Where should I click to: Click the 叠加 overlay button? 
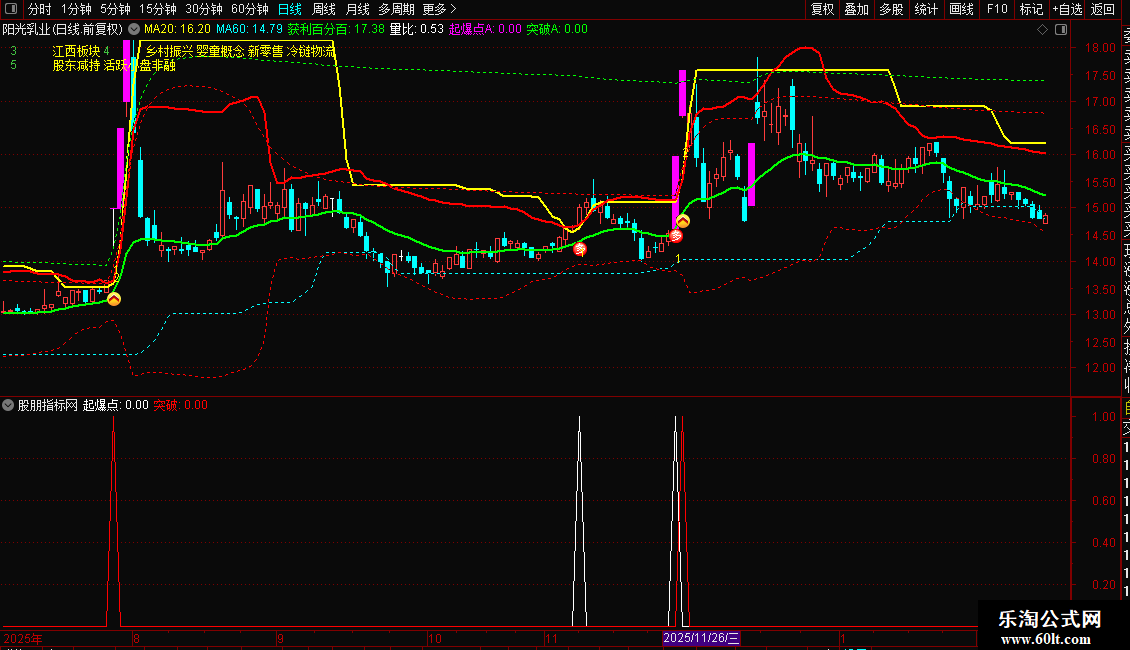coord(857,9)
